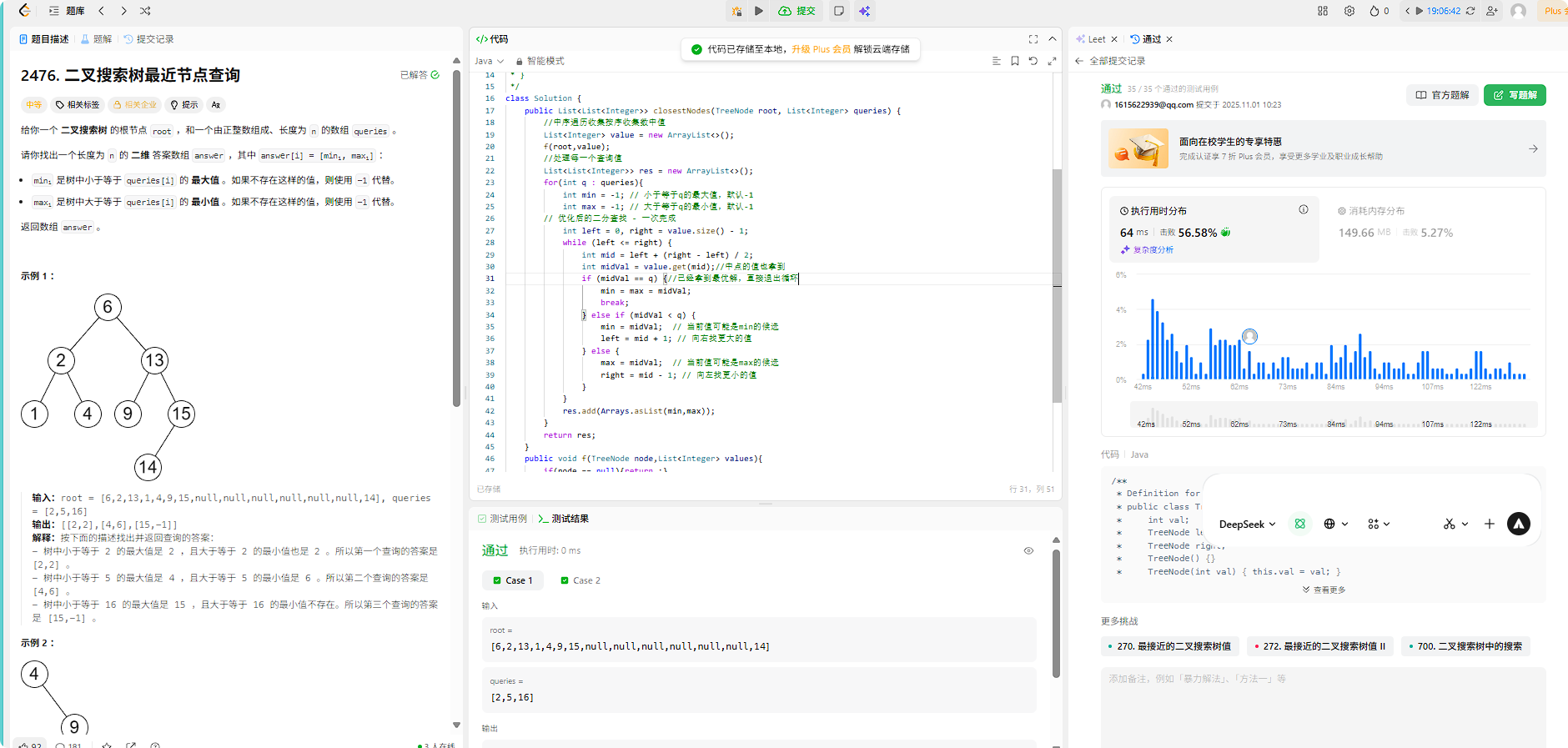Select 消耗内存分布 memory distribution

tap(1371, 211)
